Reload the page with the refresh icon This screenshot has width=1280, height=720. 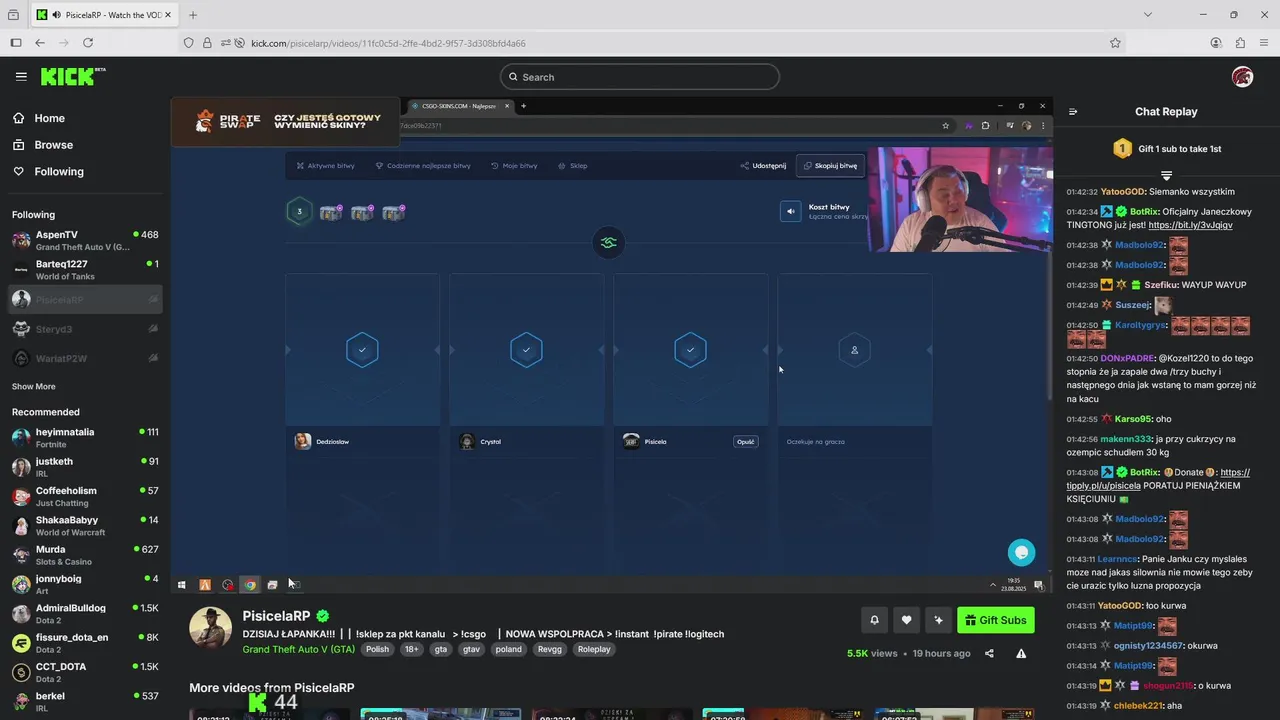click(88, 43)
